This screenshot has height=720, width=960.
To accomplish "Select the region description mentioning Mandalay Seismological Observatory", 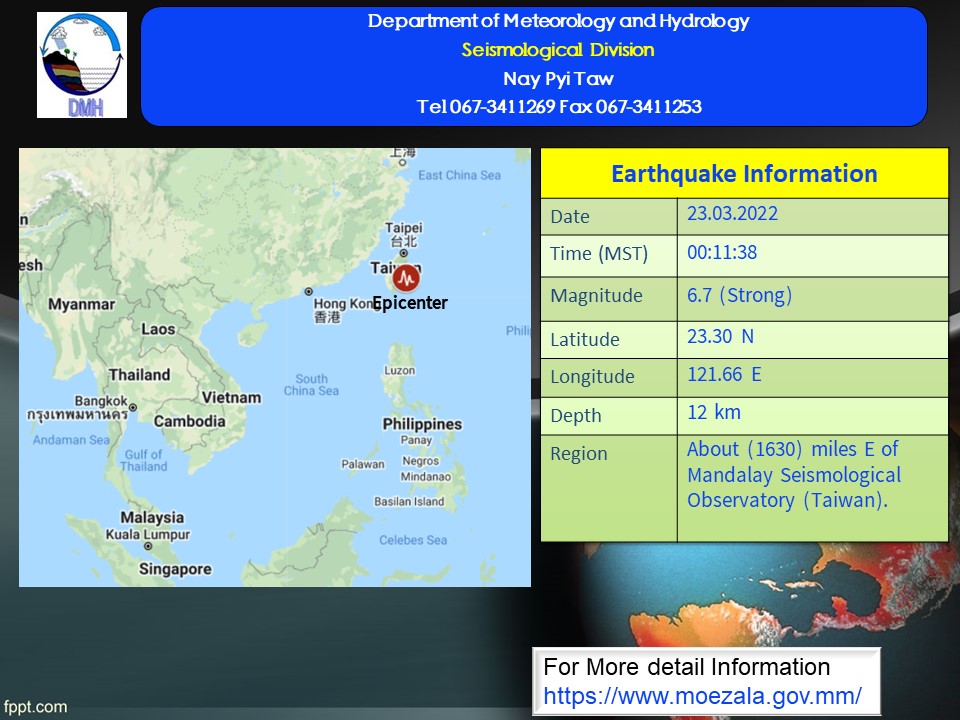I will tap(794, 474).
